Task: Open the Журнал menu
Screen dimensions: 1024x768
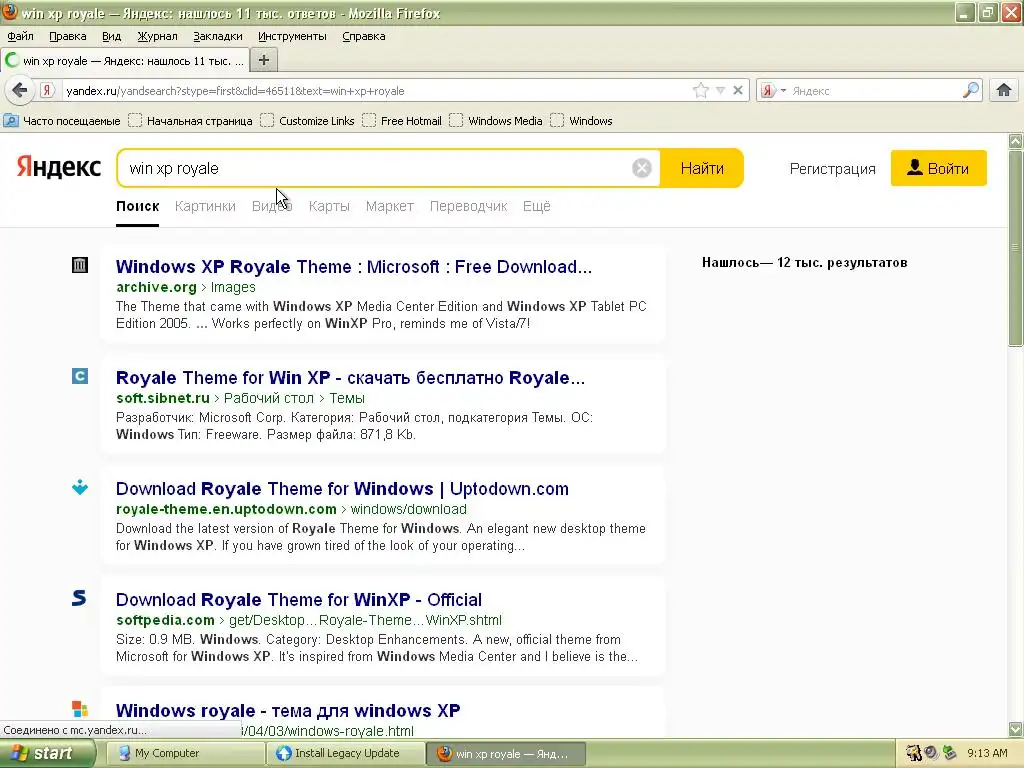Action: (157, 36)
